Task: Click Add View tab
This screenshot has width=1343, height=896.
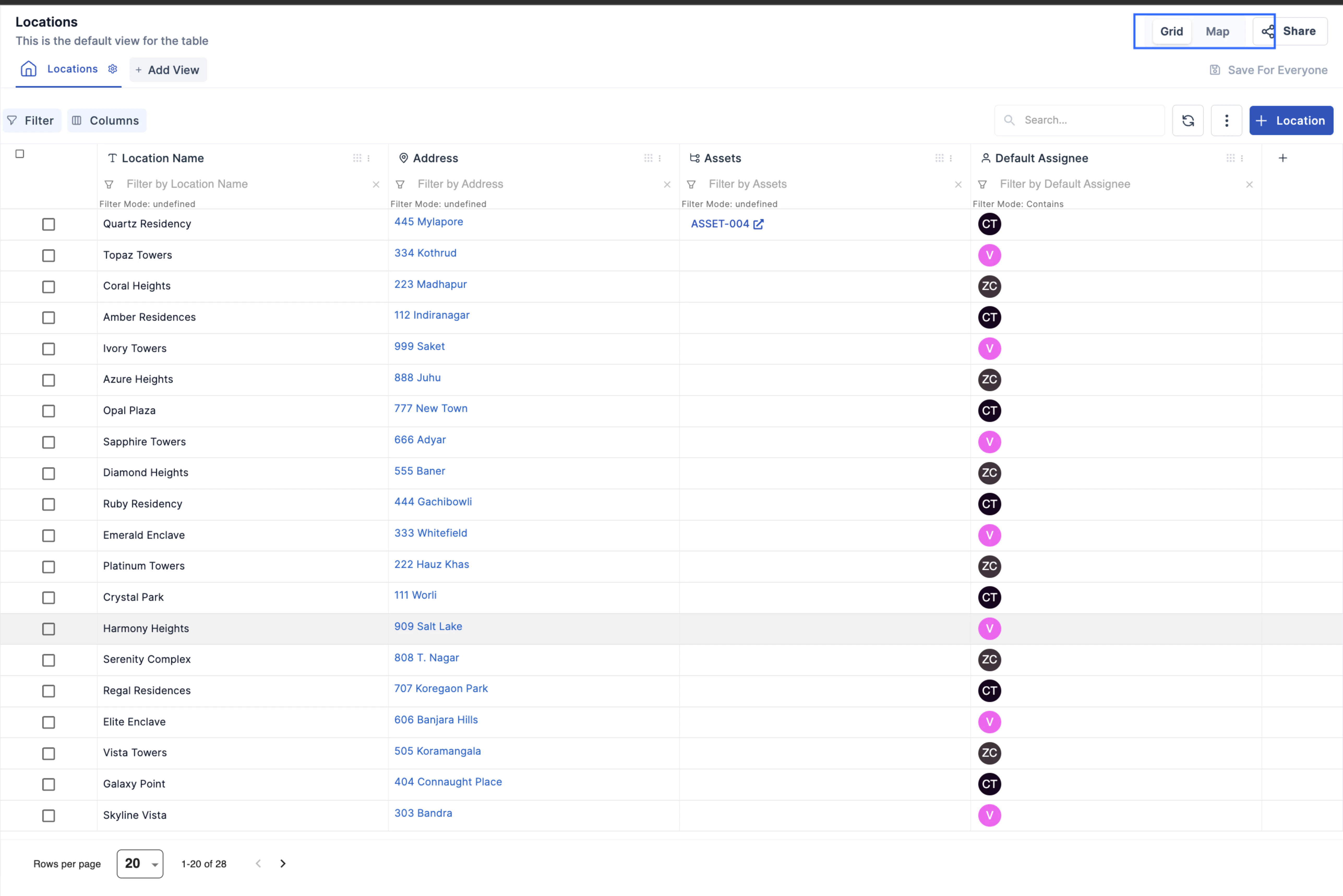Action: click(x=168, y=70)
